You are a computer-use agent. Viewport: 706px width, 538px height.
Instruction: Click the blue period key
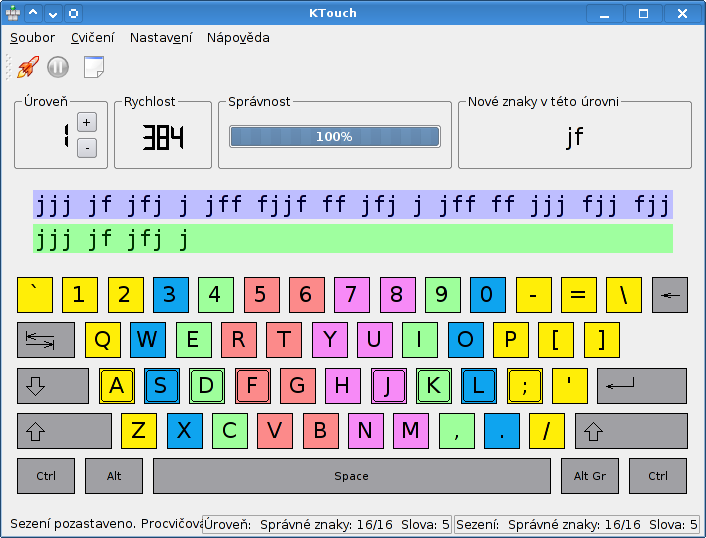coord(502,431)
